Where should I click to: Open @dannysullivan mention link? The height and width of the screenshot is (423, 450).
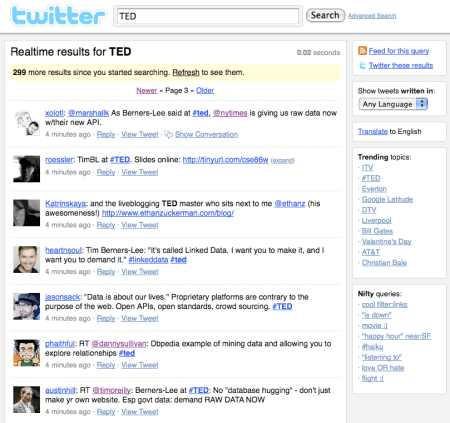point(119,344)
